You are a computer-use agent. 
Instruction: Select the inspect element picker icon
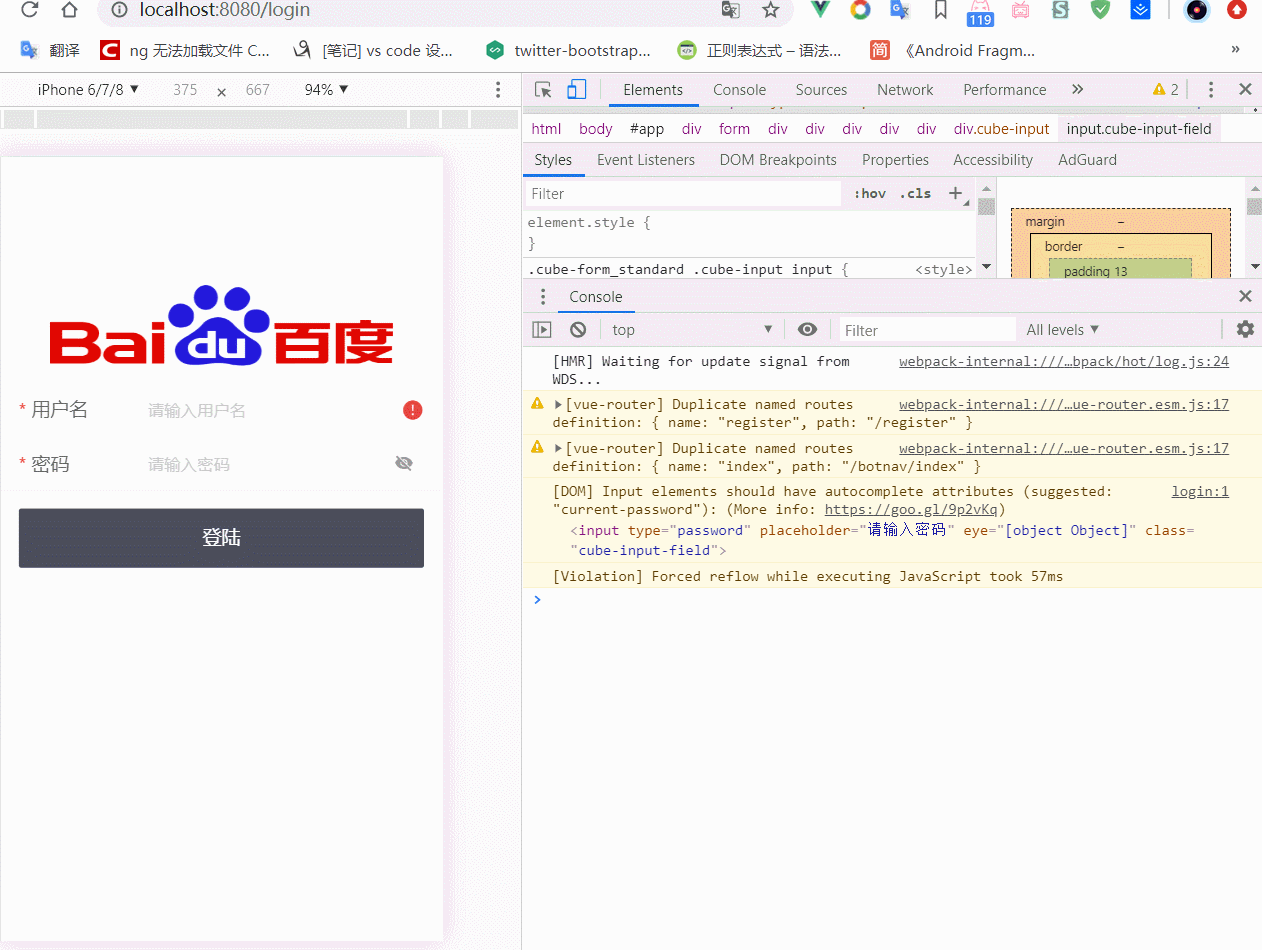[x=543, y=90]
